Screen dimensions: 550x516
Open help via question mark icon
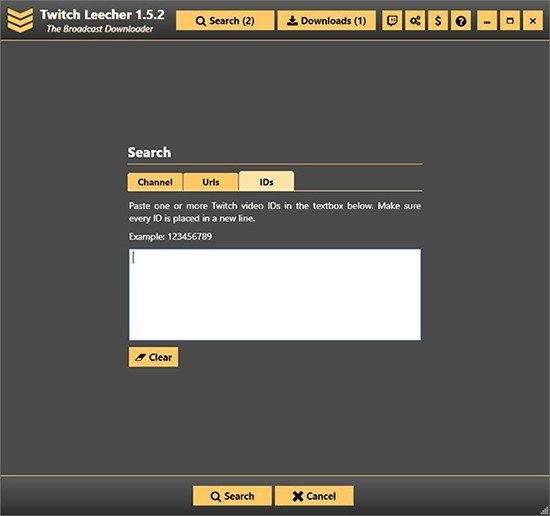click(461, 21)
